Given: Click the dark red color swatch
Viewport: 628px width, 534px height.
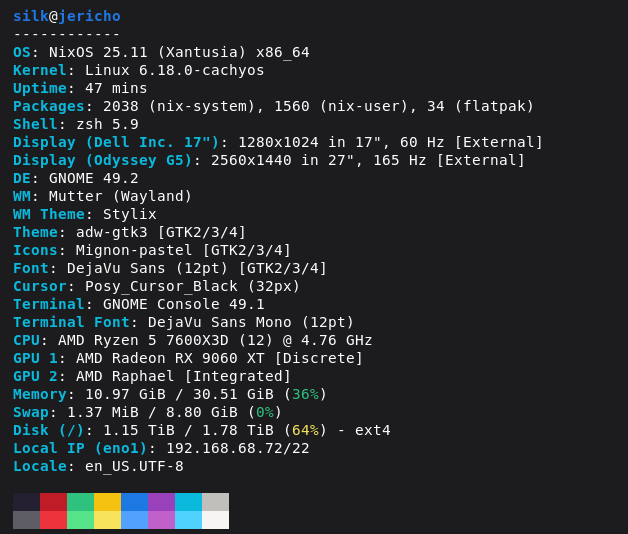Looking at the screenshot, I should point(53,502).
